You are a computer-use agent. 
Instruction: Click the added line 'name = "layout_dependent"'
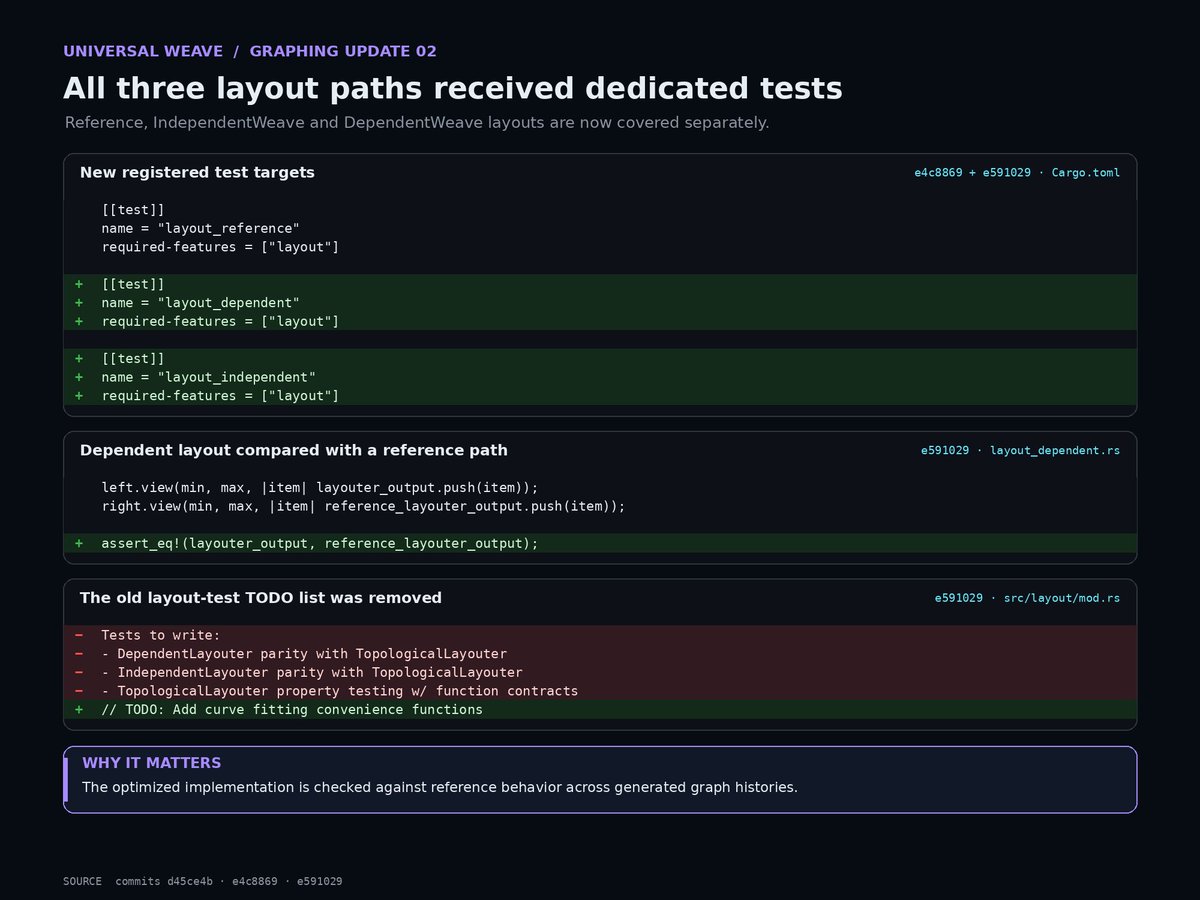coord(600,303)
